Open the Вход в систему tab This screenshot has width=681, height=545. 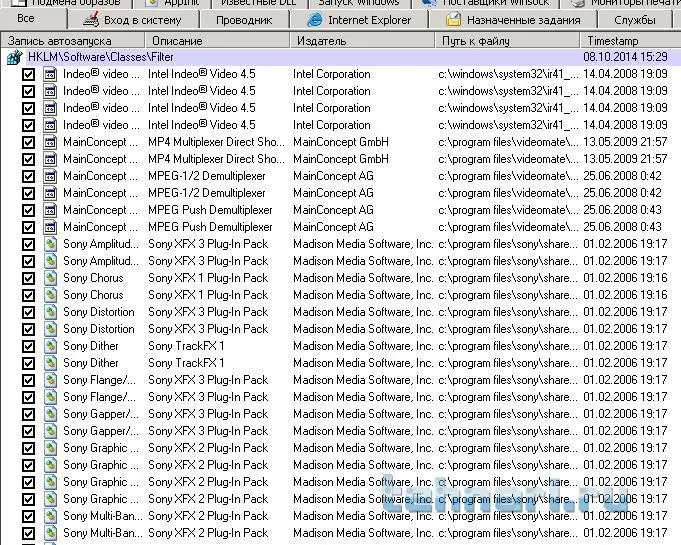click(x=134, y=20)
